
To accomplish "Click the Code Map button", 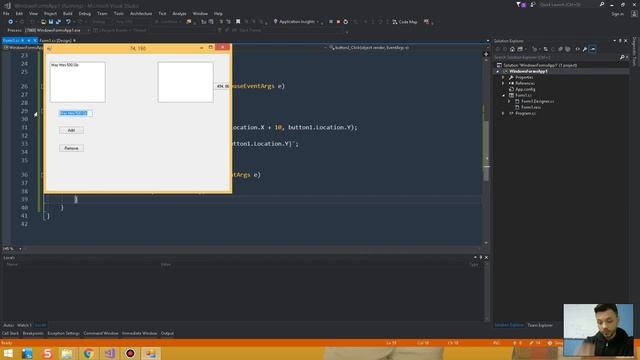I will click(405, 22).
